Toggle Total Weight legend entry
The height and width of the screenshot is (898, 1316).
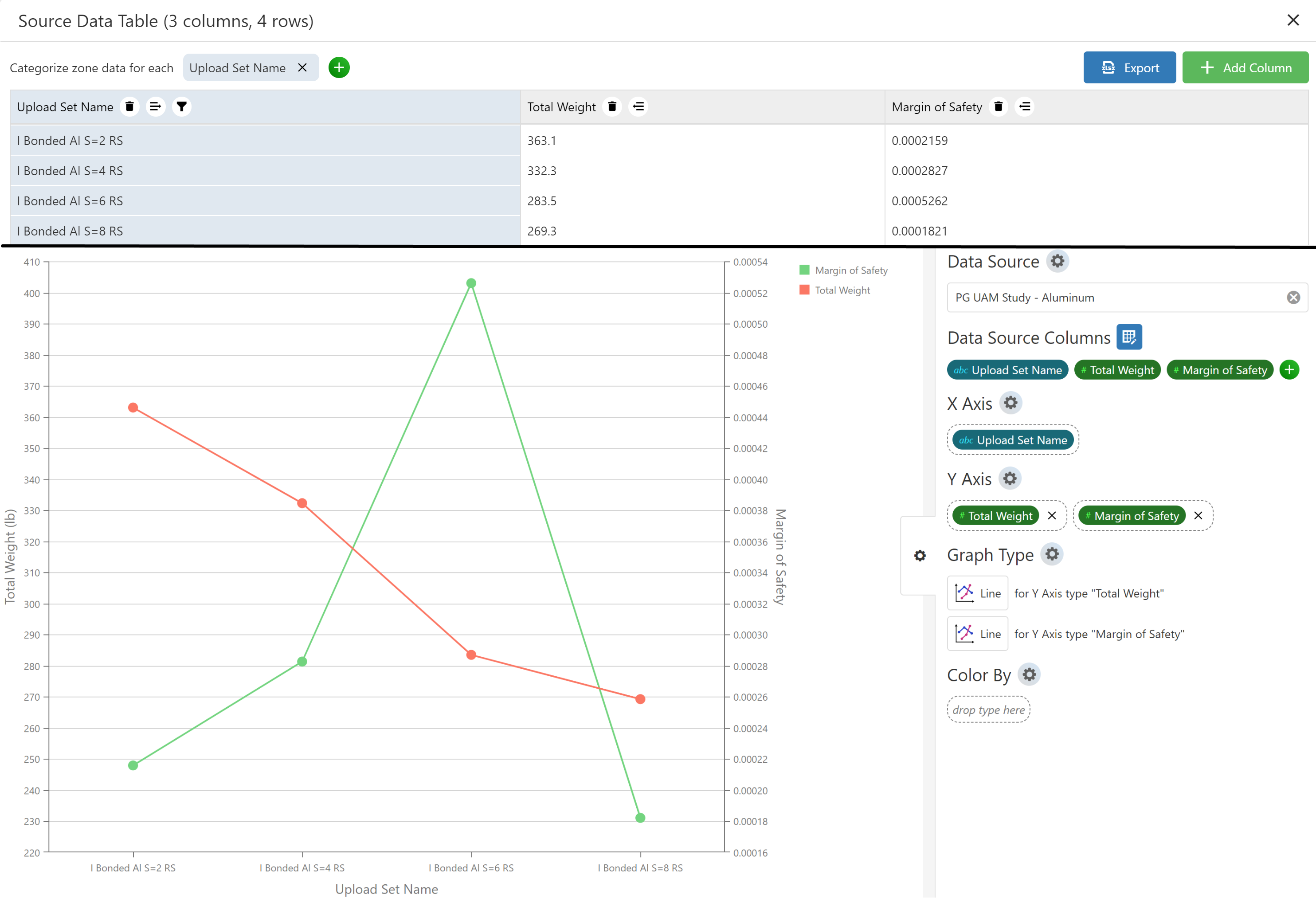click(834, 290)
